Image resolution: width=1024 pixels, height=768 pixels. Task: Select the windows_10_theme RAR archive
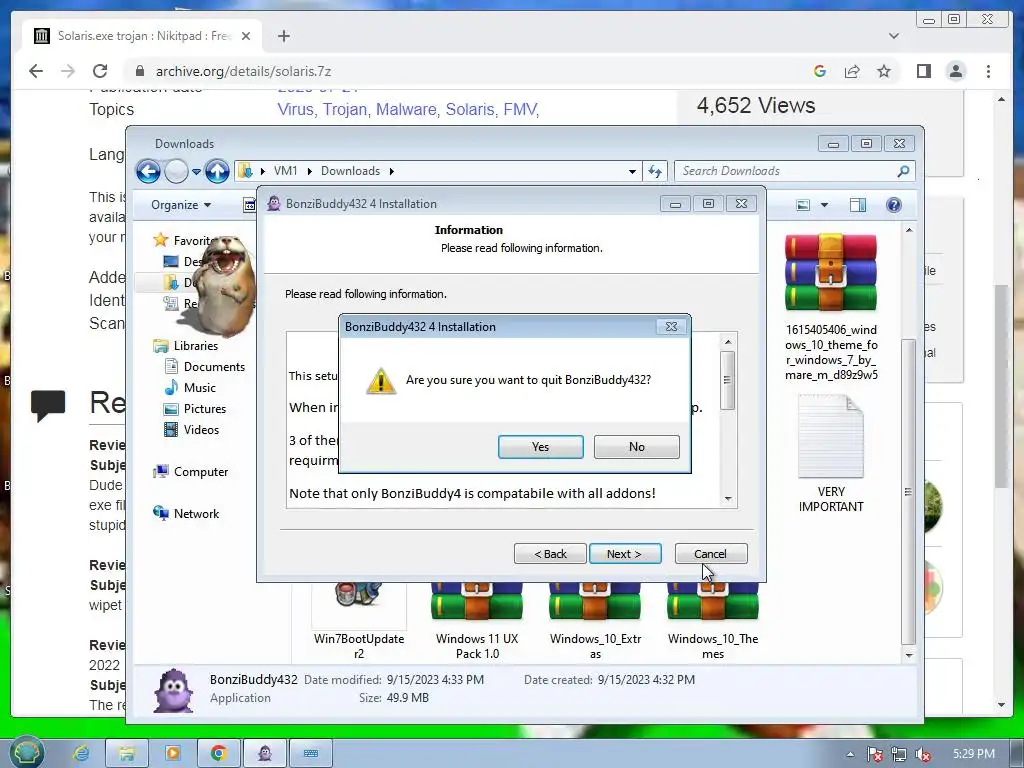click(x=831, y=307)
